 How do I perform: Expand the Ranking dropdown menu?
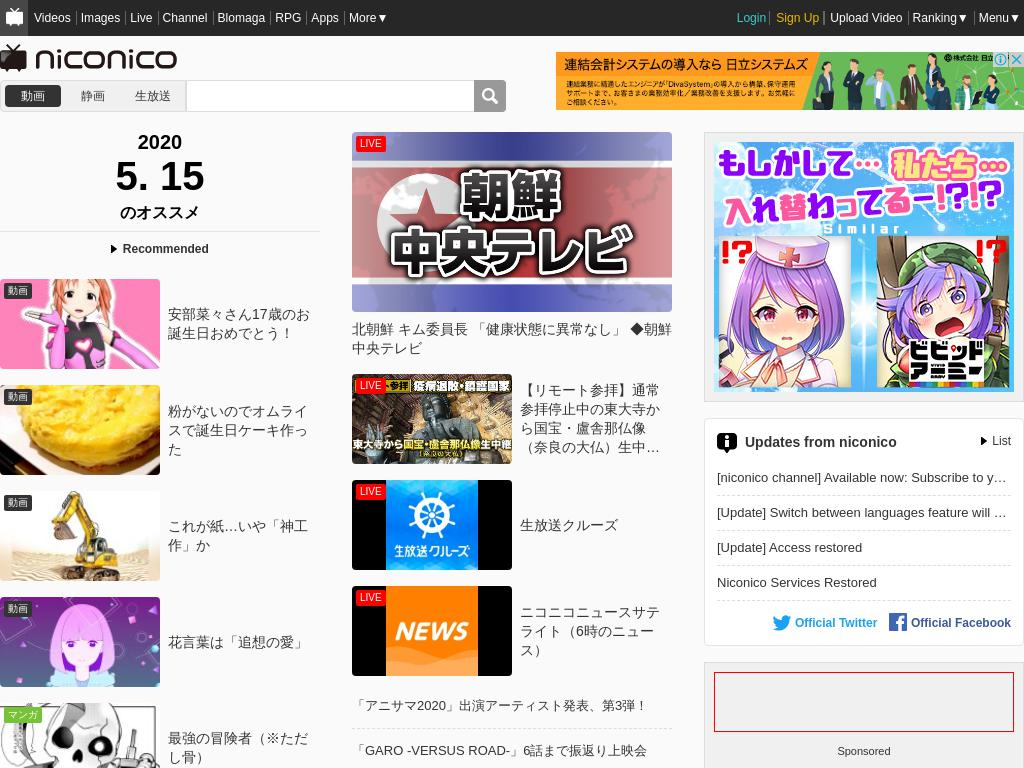pyautogui.click(x=939, y=18)
